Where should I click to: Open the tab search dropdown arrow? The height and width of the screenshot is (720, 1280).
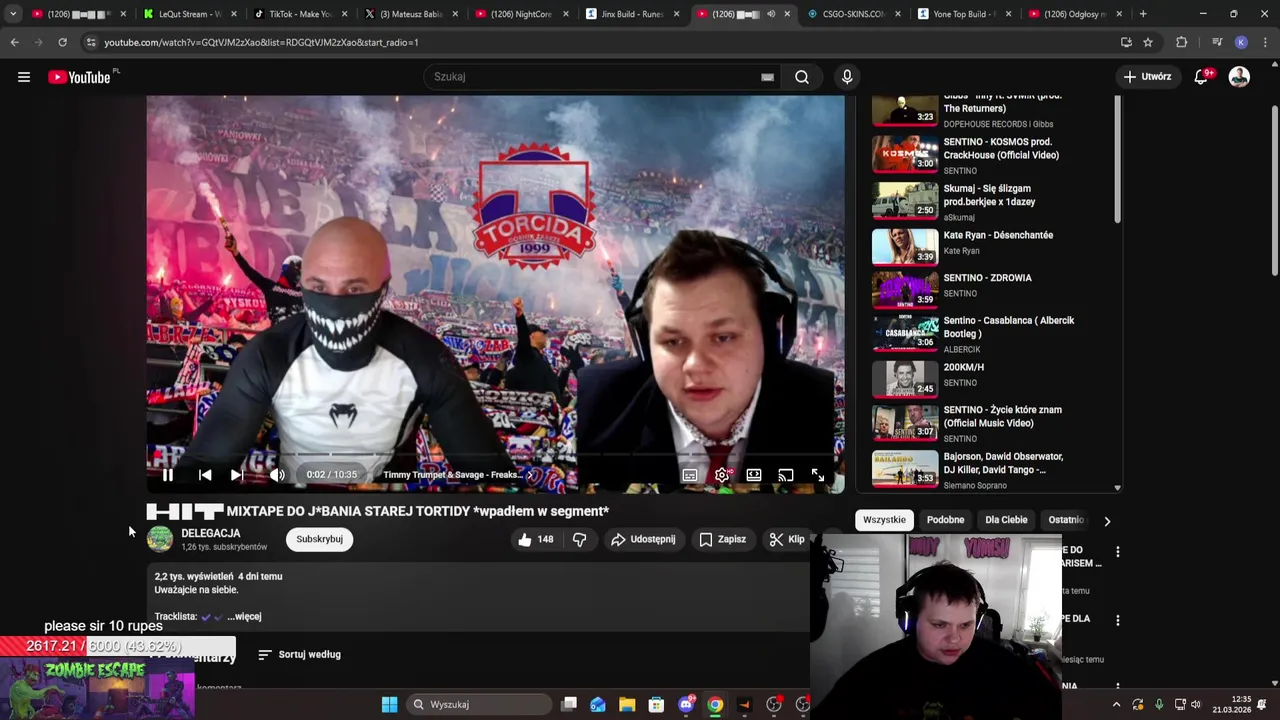point(13,14)
